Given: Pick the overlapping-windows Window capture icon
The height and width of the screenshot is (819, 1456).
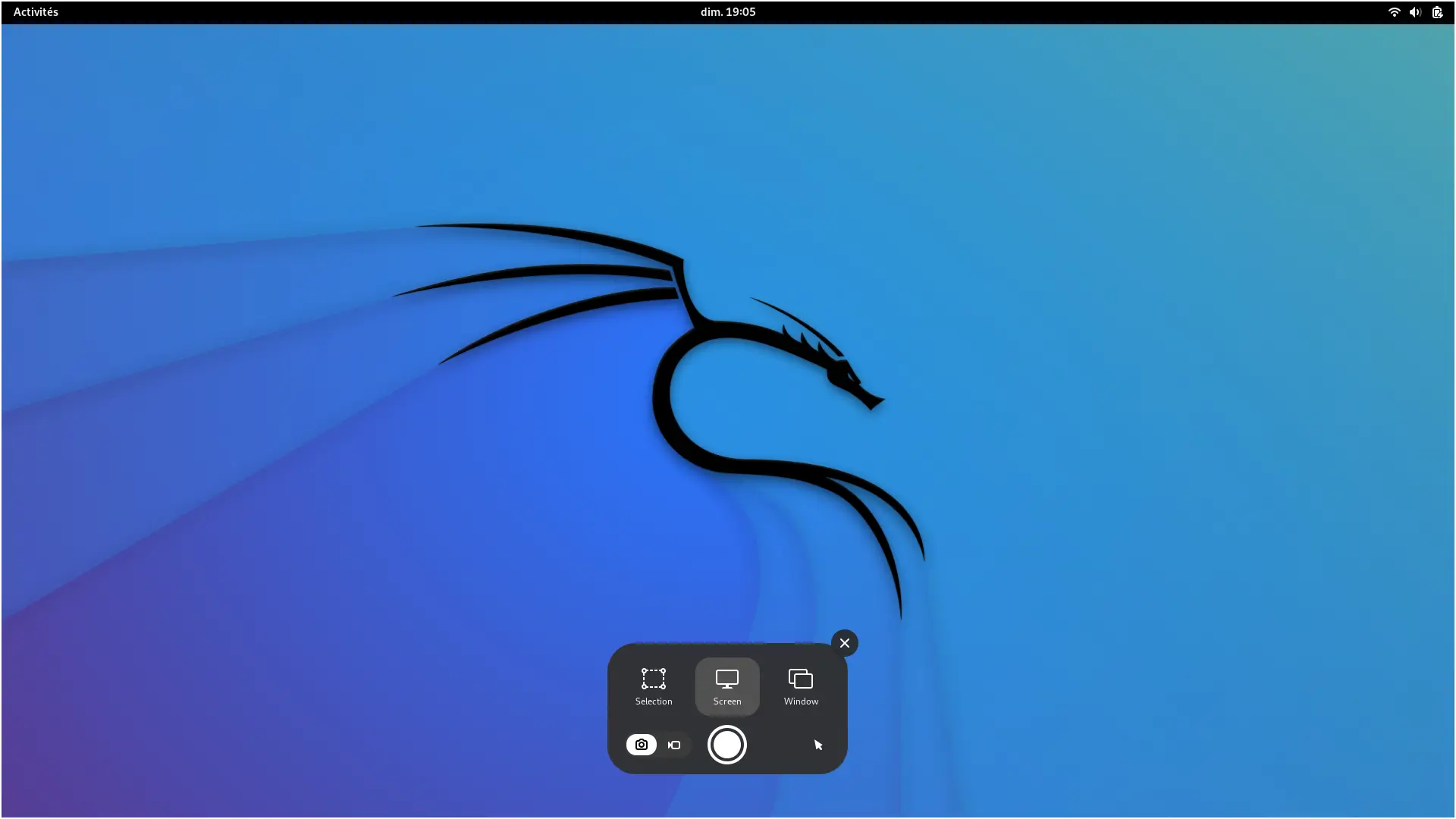Looking at the screenshot, I should coord(800,678).
